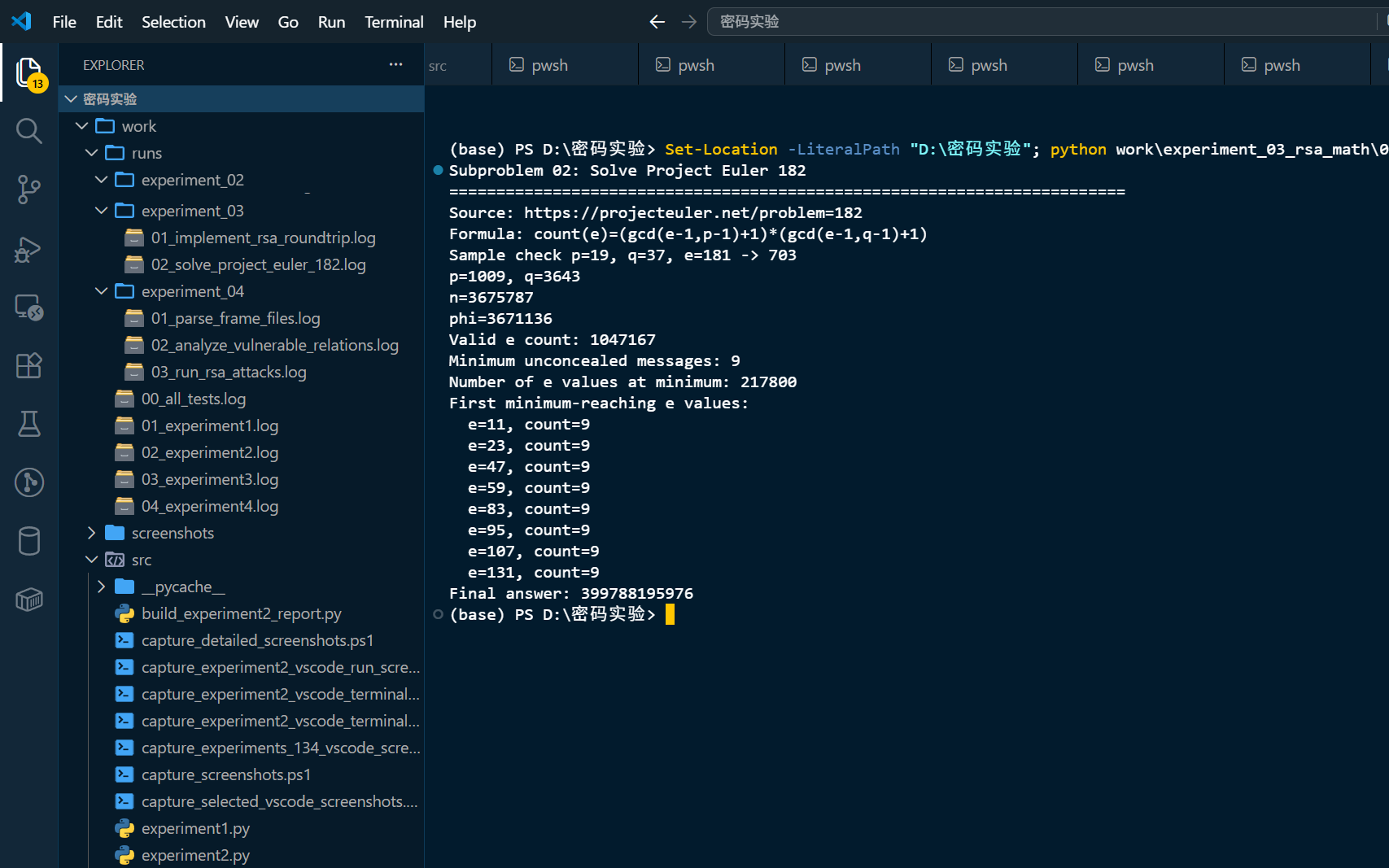Open capture_experiments_134_vscode_scre... file
The height and width of the screenshot is (868, 1389).
tap(280, 748)
